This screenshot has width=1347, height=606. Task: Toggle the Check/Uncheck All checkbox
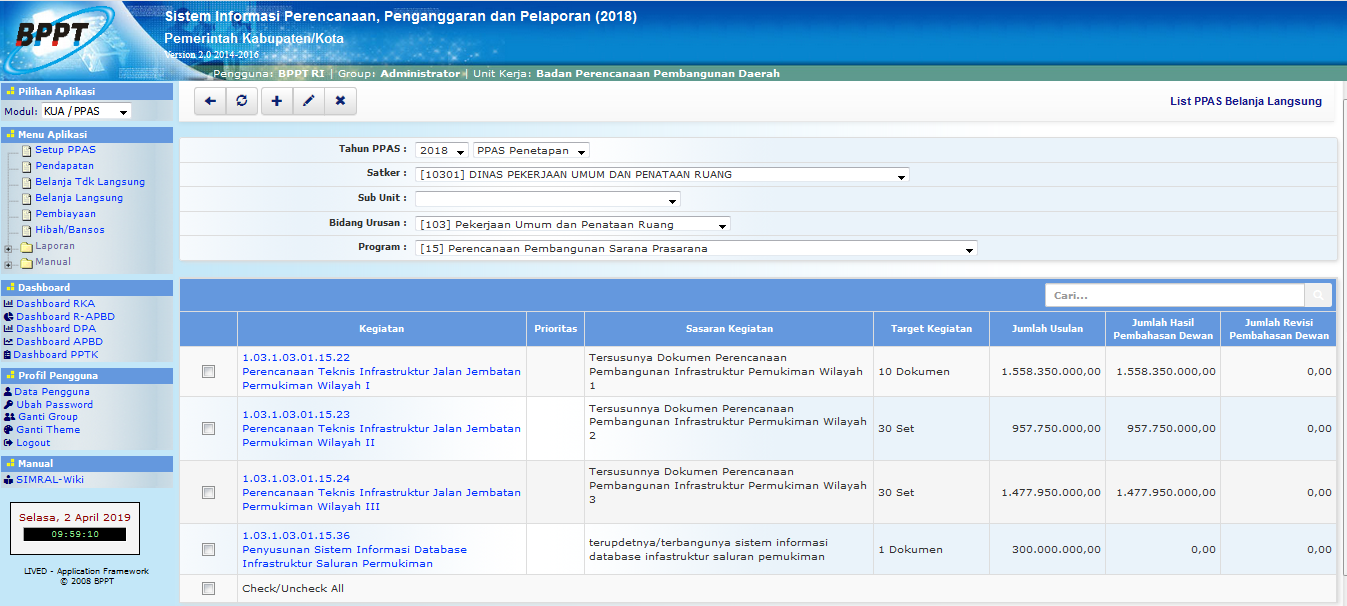pos(208,589)
